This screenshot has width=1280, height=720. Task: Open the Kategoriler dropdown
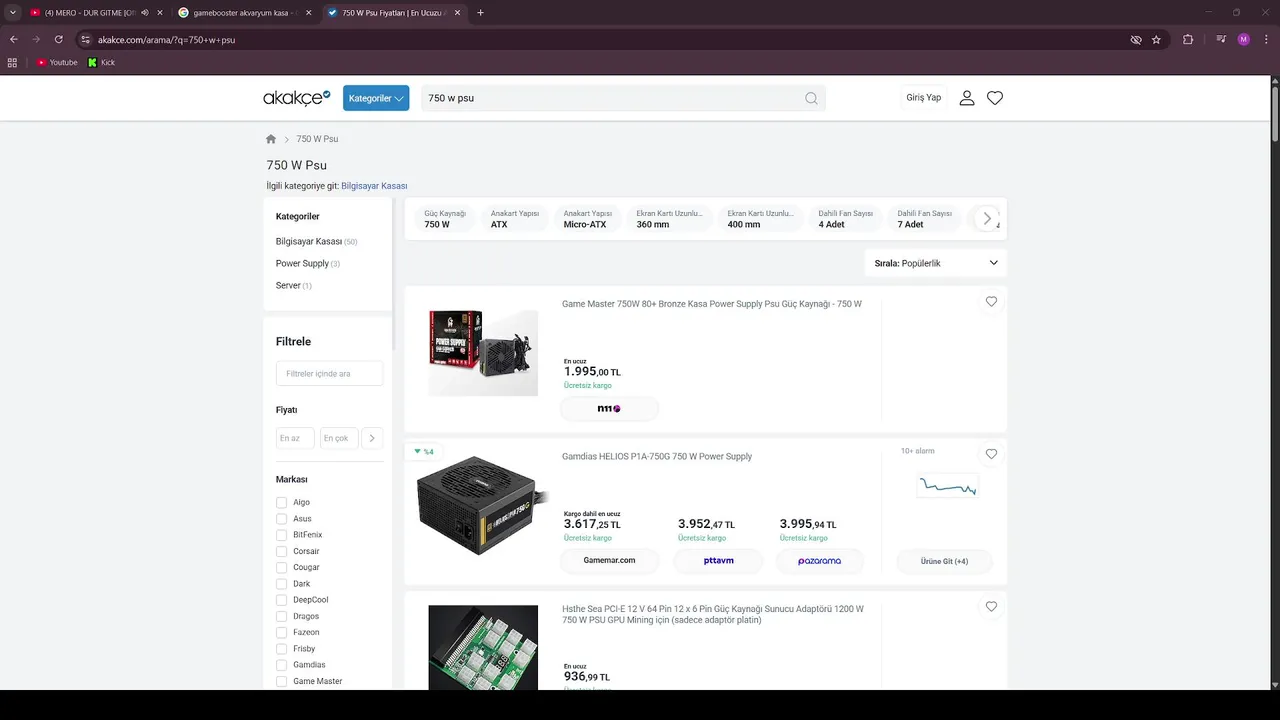(376, 98)
